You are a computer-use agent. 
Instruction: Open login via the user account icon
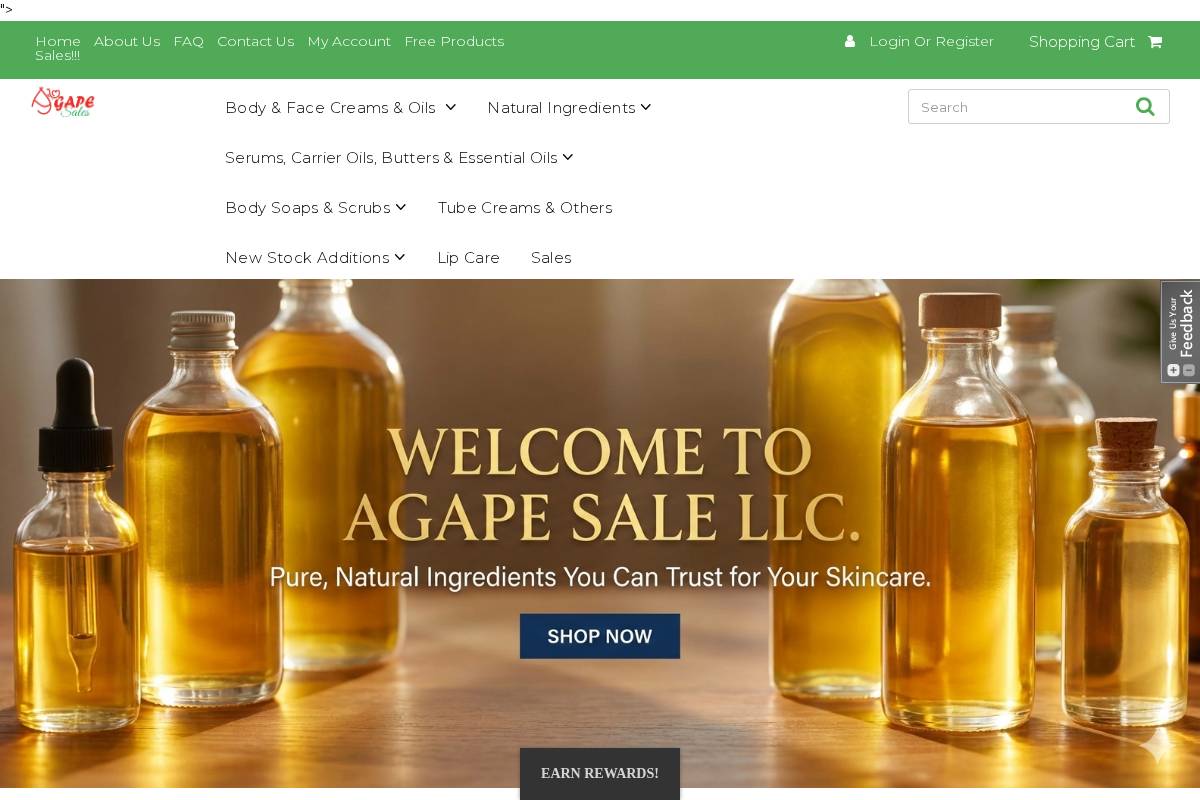coord(849,41)
